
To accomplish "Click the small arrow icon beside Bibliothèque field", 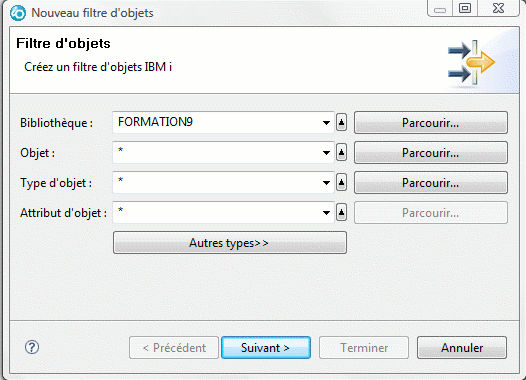I will pos(341,122).
